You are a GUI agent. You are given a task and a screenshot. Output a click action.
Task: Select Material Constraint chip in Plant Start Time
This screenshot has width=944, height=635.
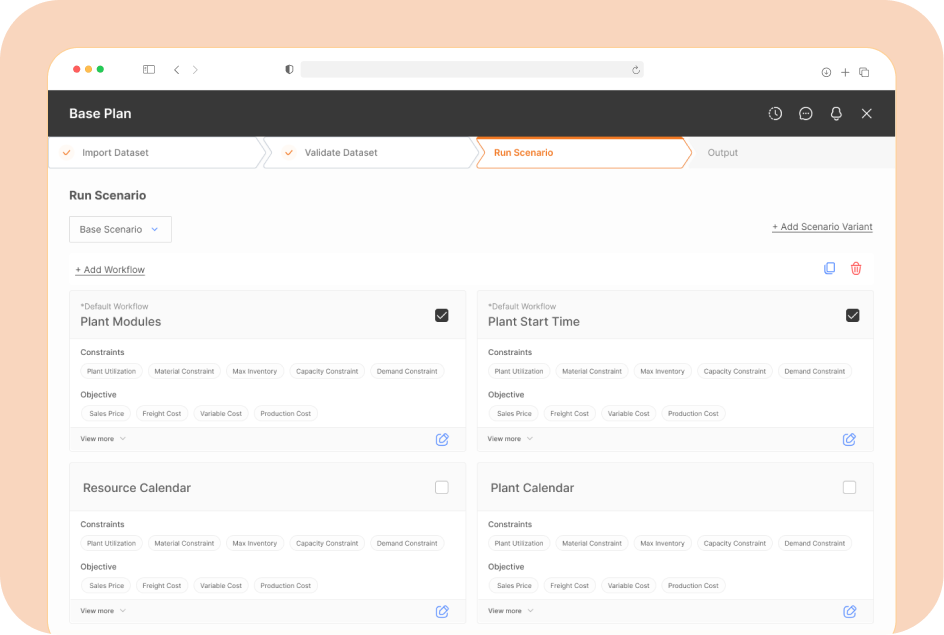point(592,371)
